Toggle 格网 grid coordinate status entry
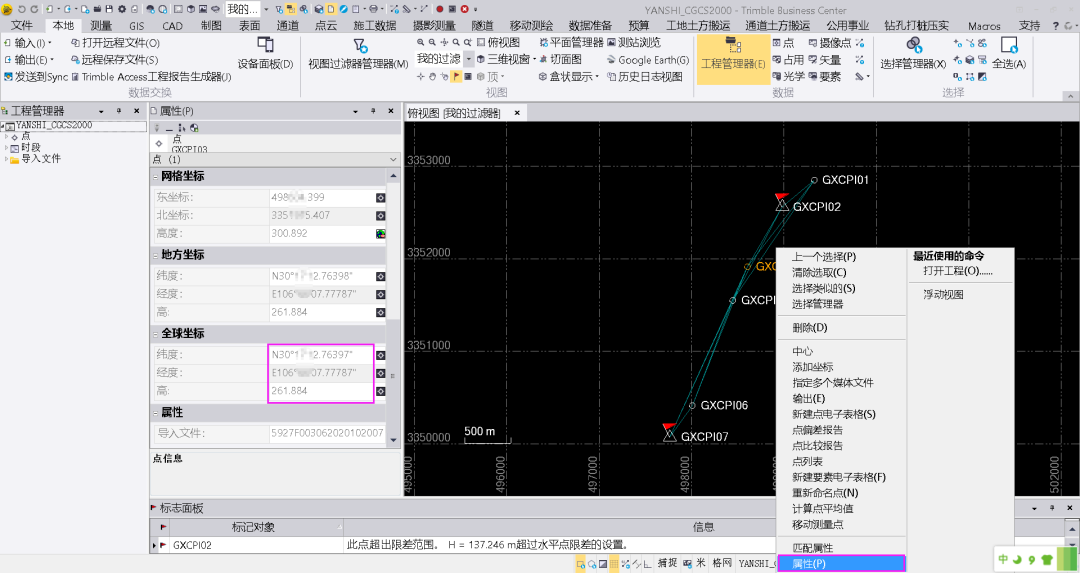Viewport: 1080px width, 573px height. click(x=721, y=563)
